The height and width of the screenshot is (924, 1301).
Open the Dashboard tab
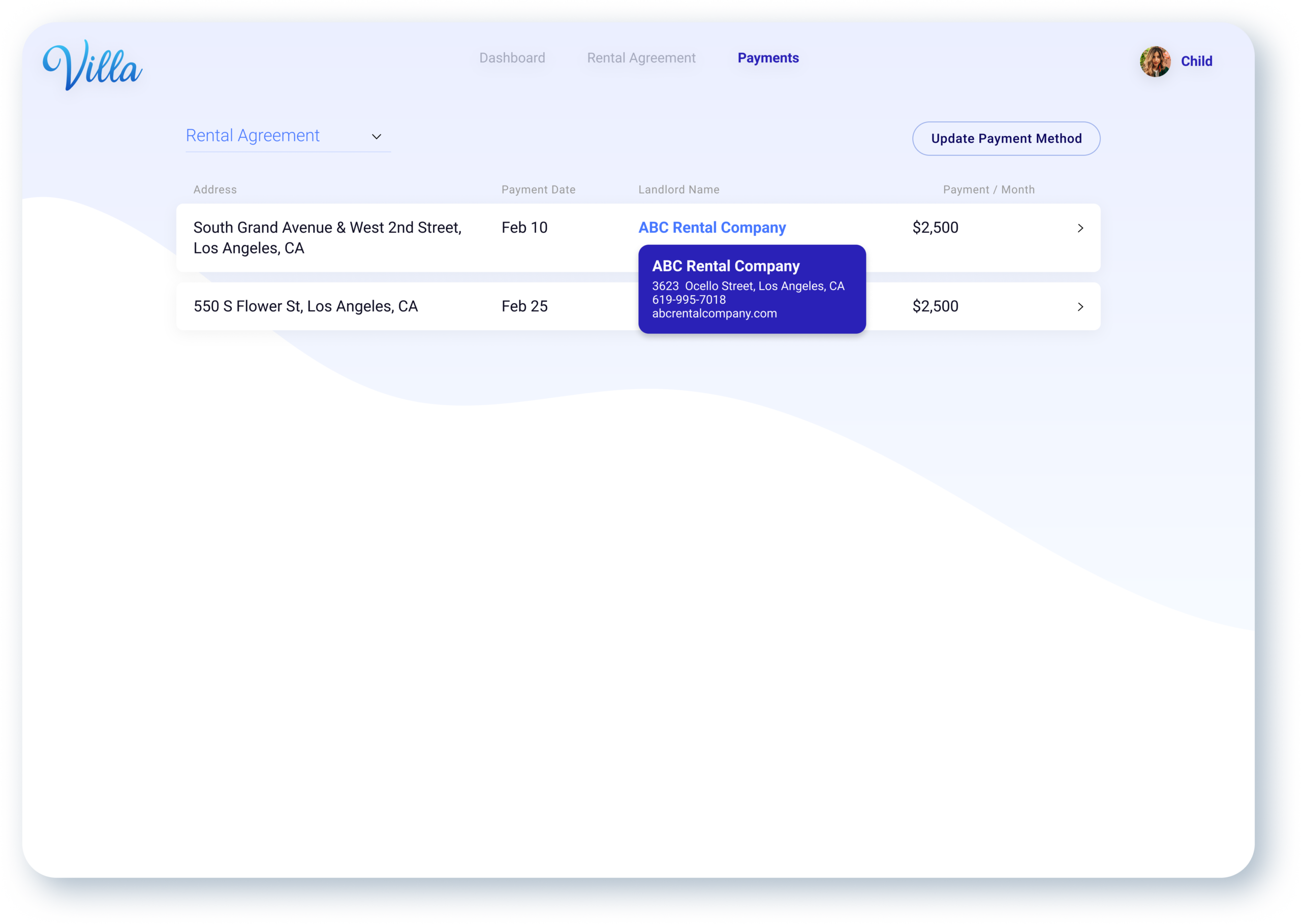pyautogui.click(x=512, y=58)
